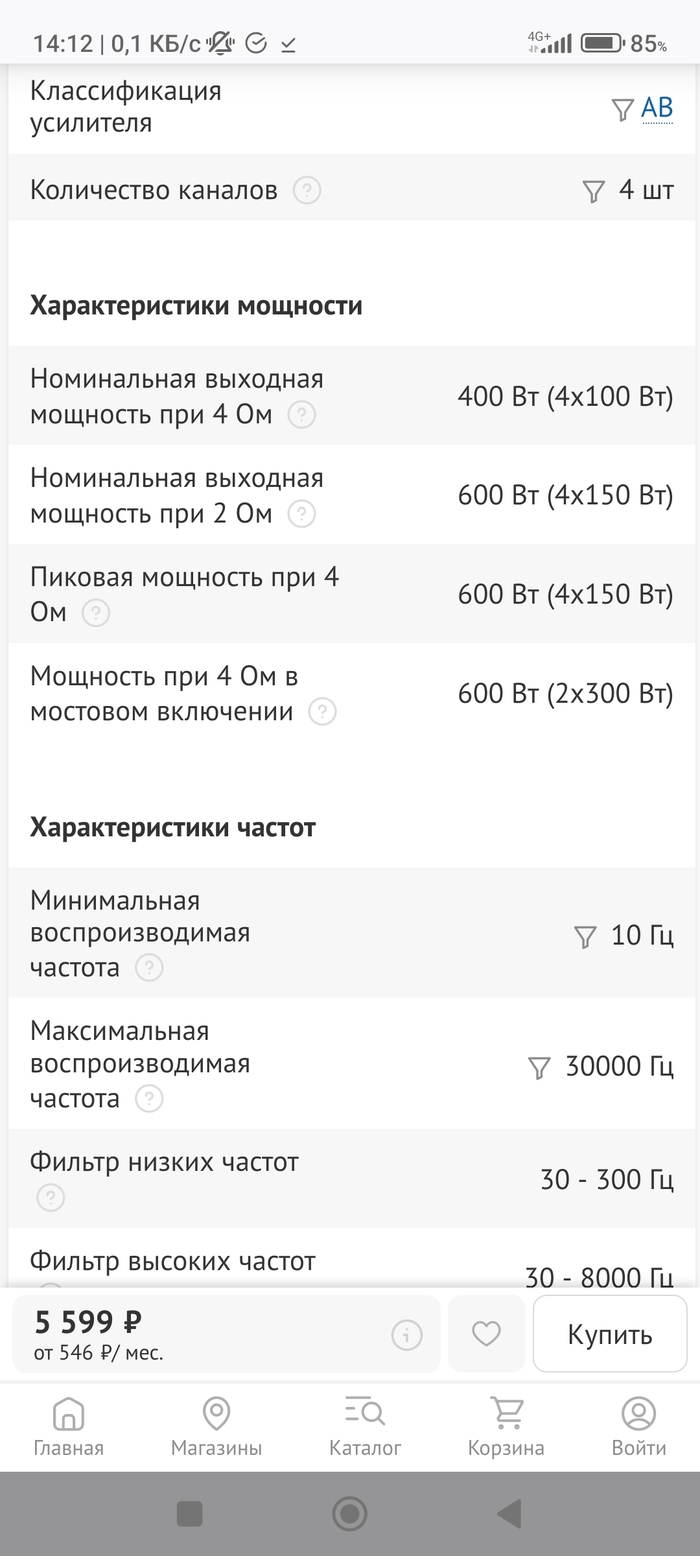Tap the filter funnel beside 30000 Гц
This screenshot has width=700, height=1556.
[540, 1067]
